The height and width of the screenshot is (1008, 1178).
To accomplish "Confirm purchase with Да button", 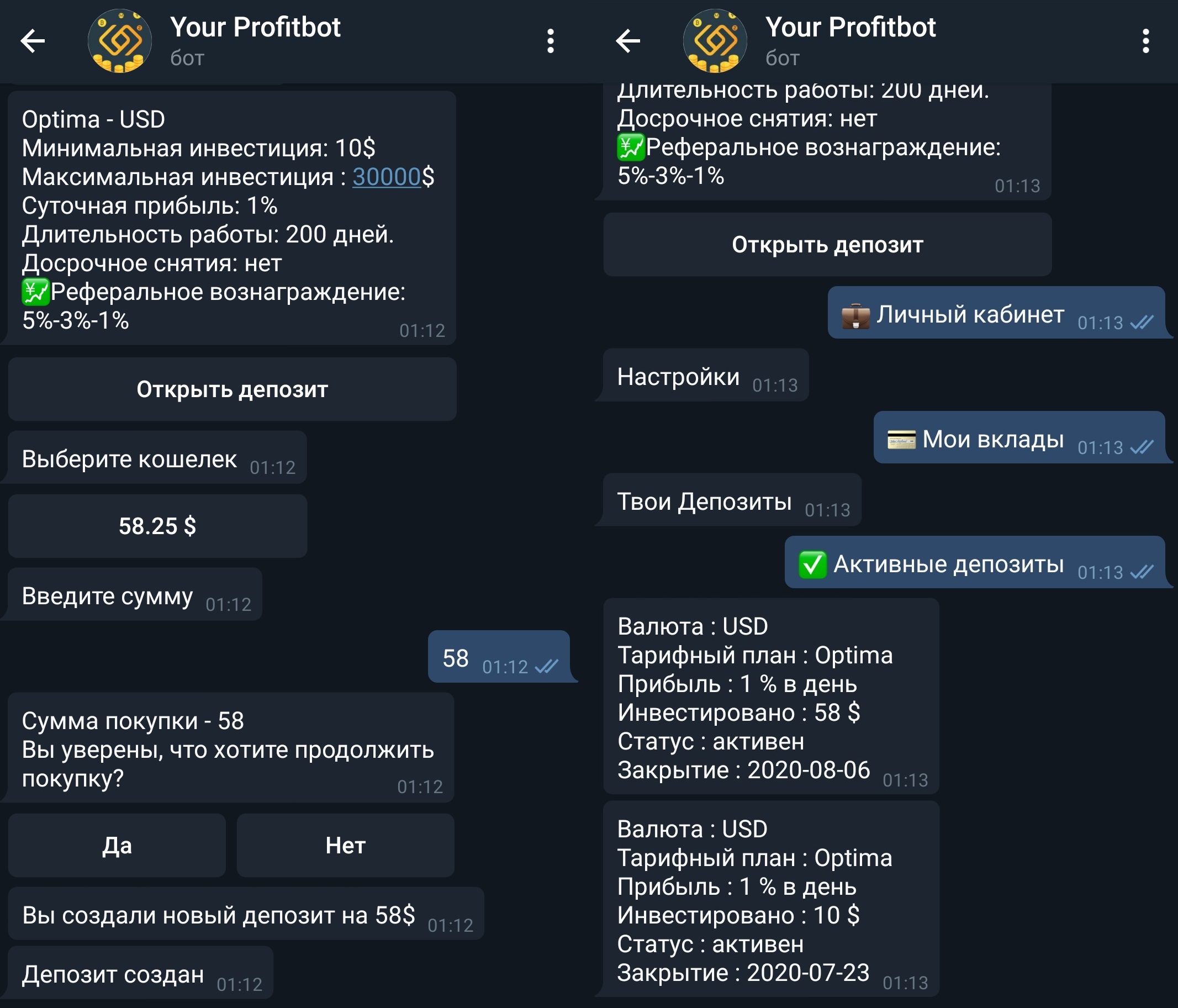I will click(x=117, y=846).
